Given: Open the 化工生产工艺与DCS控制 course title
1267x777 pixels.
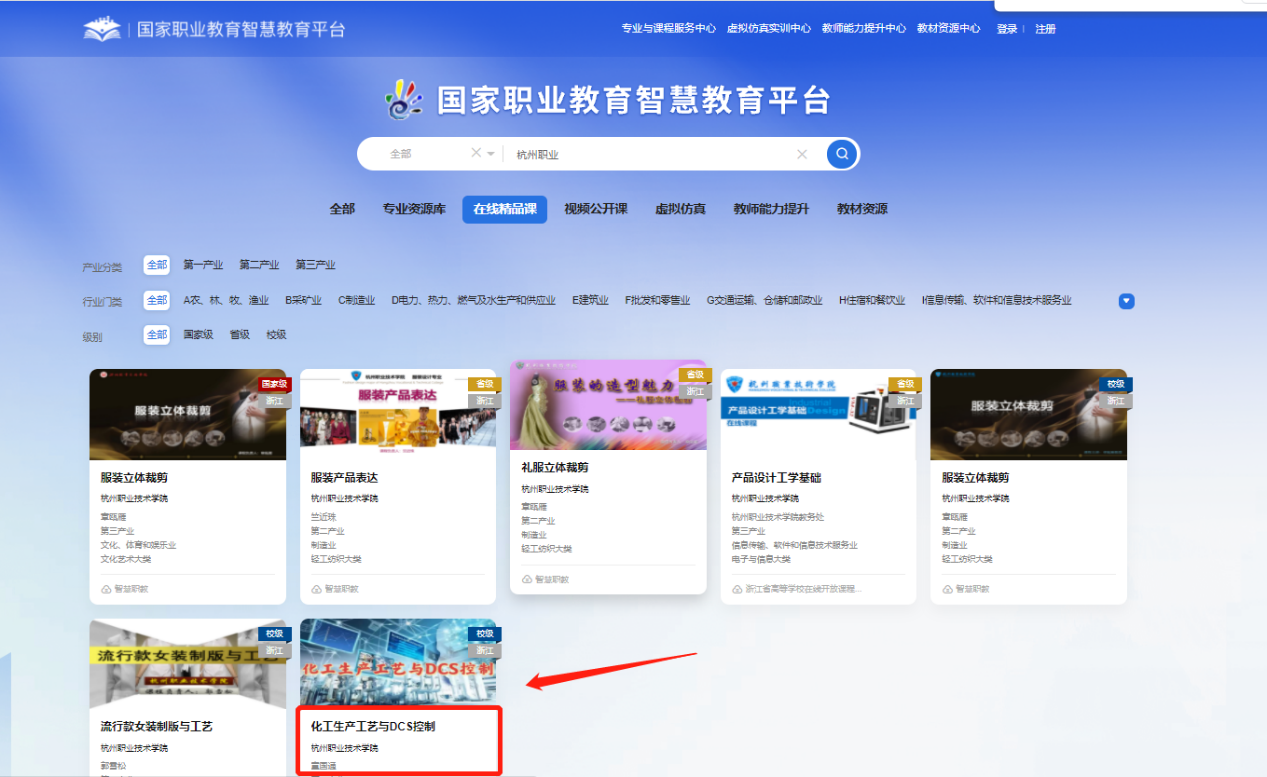Looking at the screenshot, I should tap(373, 726).
